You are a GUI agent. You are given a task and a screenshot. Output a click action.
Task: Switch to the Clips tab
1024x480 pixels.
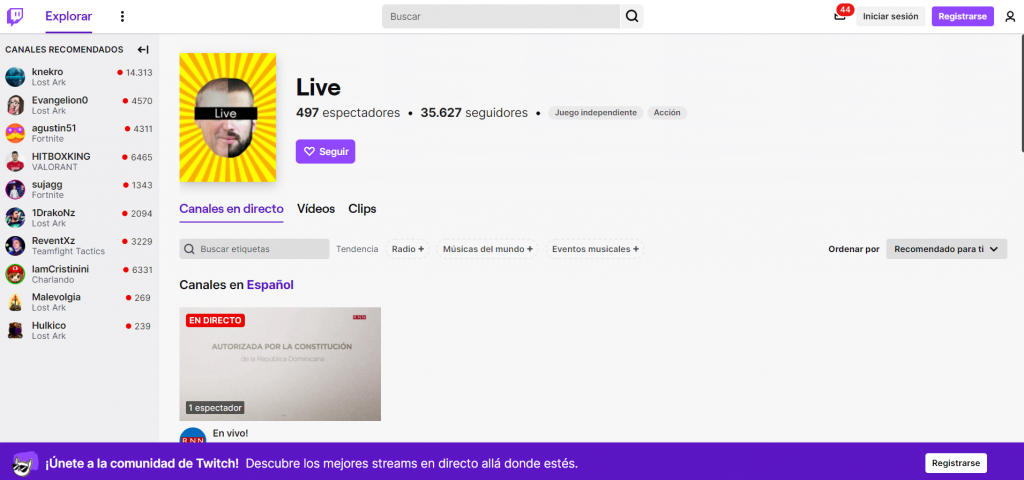click(x=362, y=209)
